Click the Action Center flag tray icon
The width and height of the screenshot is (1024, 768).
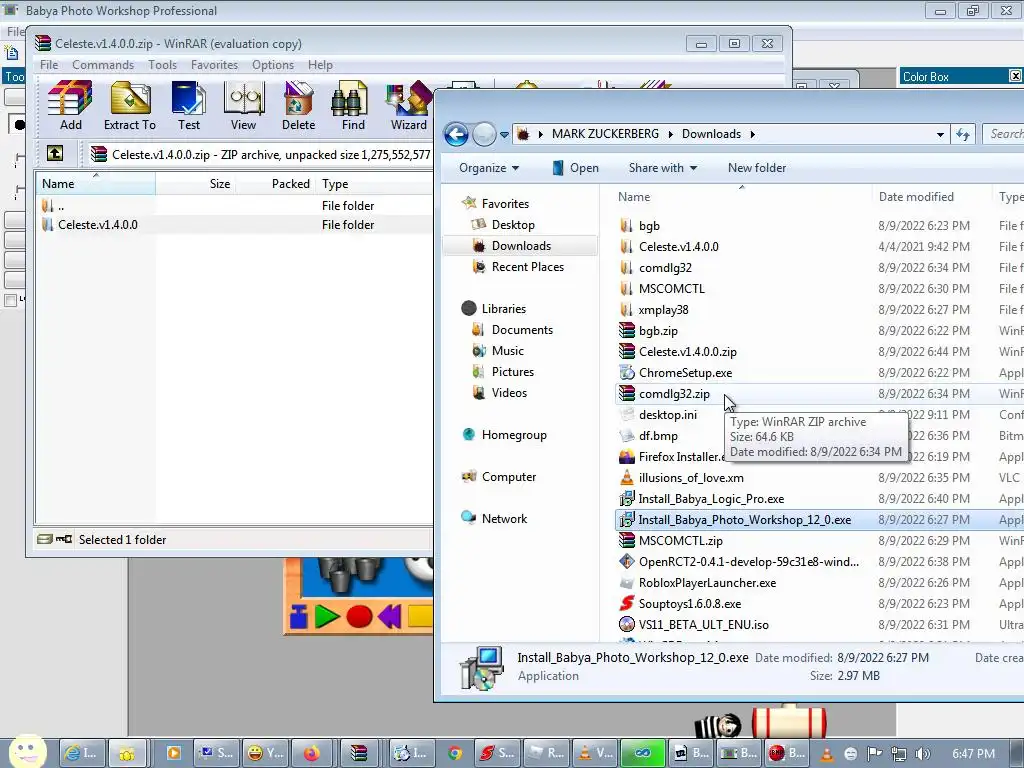click(874, 754)
